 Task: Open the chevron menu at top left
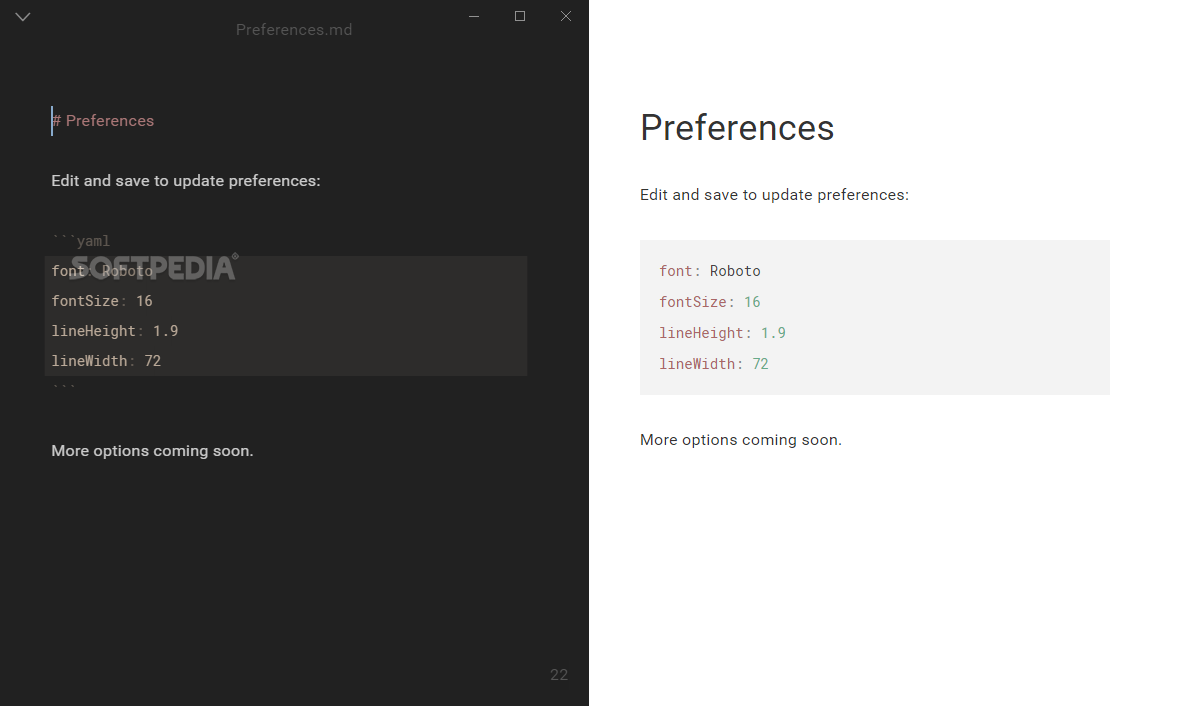pos(23,17)
